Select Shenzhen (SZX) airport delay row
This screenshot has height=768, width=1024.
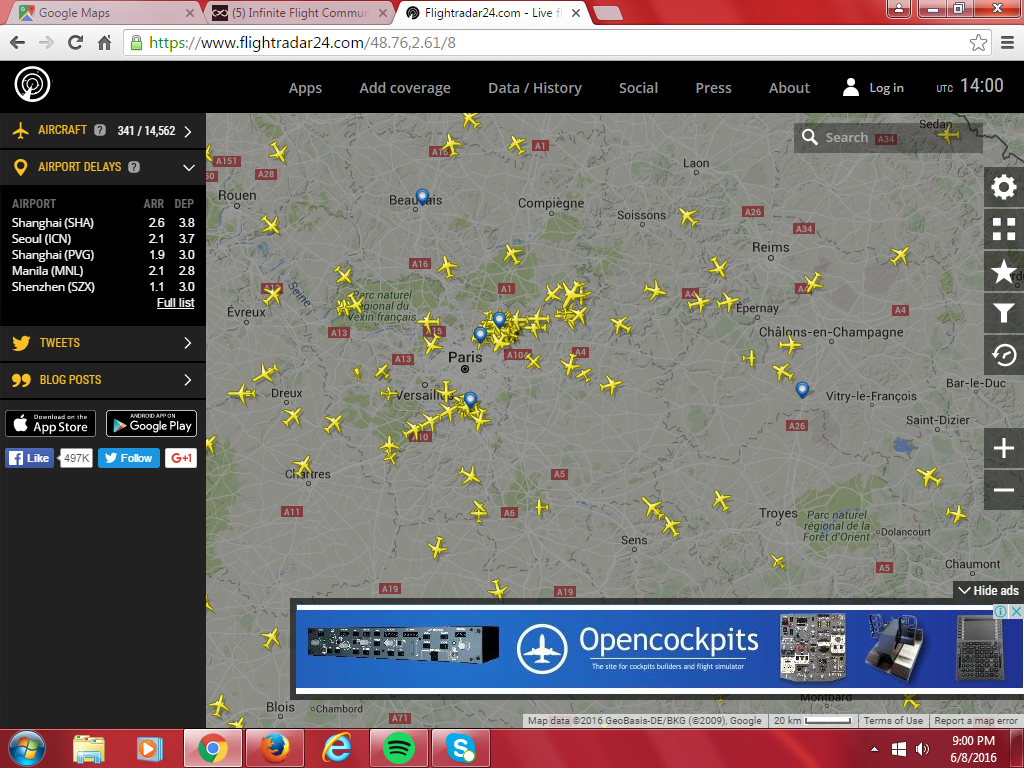coord(103,287)
